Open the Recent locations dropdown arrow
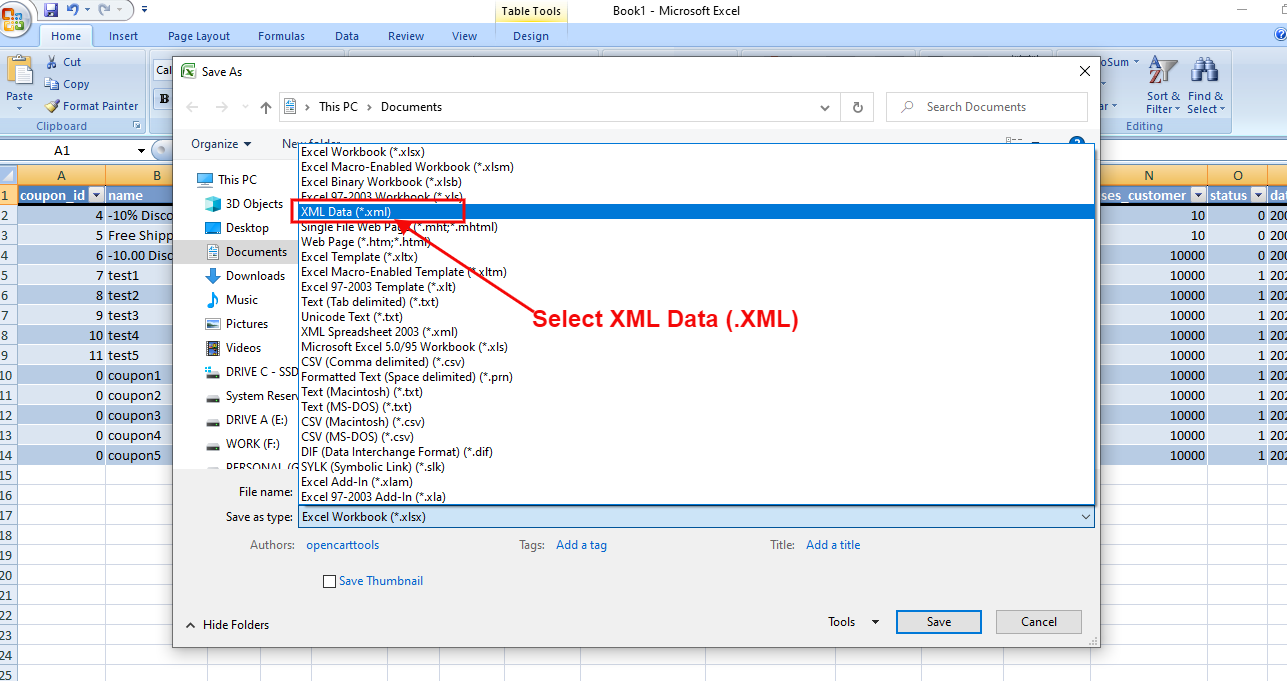 [244, 108]
